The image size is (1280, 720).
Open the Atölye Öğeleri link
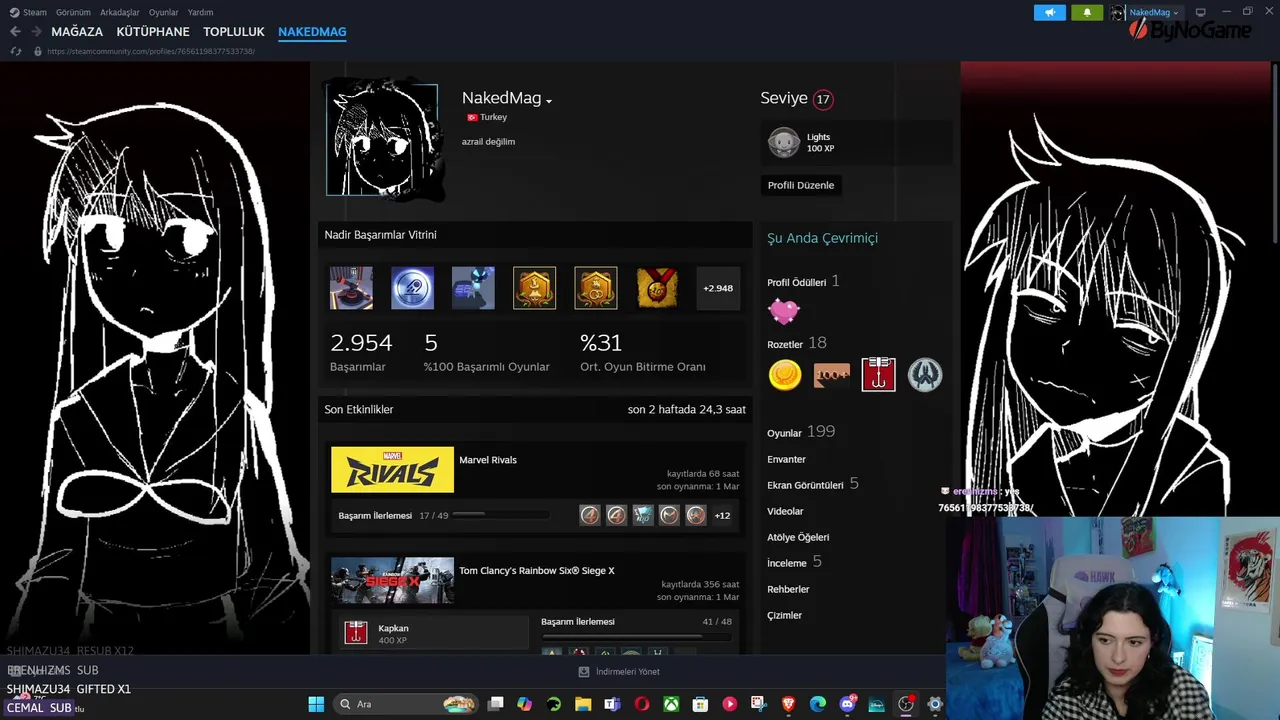pos(798,537)
